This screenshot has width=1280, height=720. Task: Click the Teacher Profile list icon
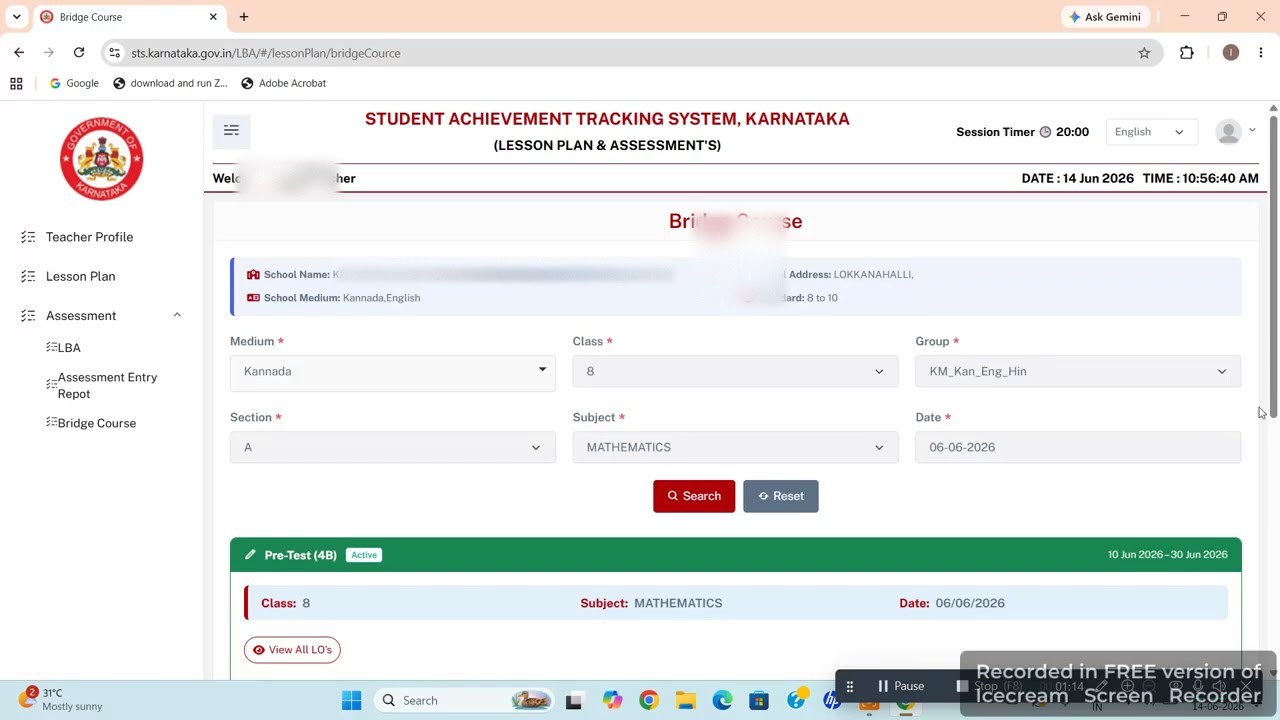28,237
